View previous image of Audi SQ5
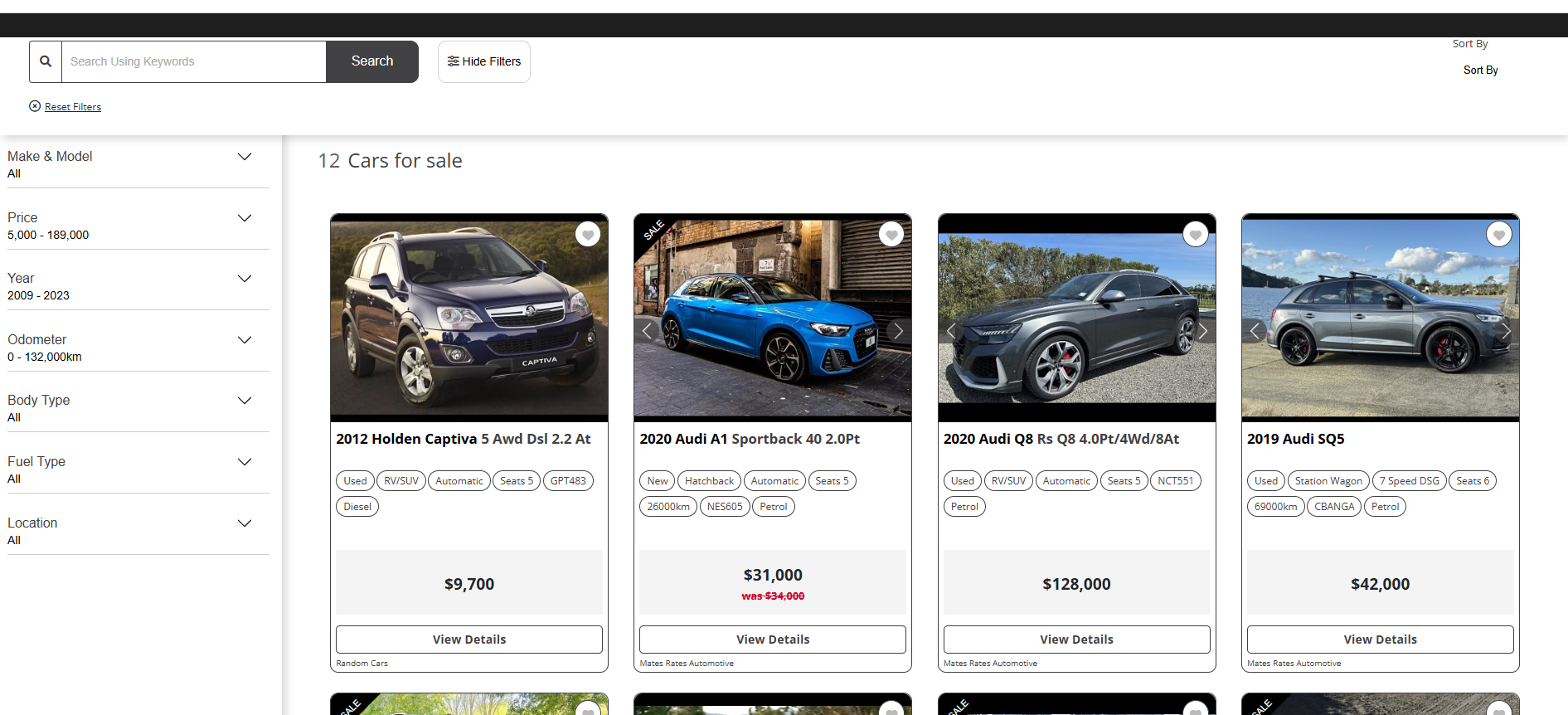Screen dimensions: 1568x715 click(x=1255, y=331)
